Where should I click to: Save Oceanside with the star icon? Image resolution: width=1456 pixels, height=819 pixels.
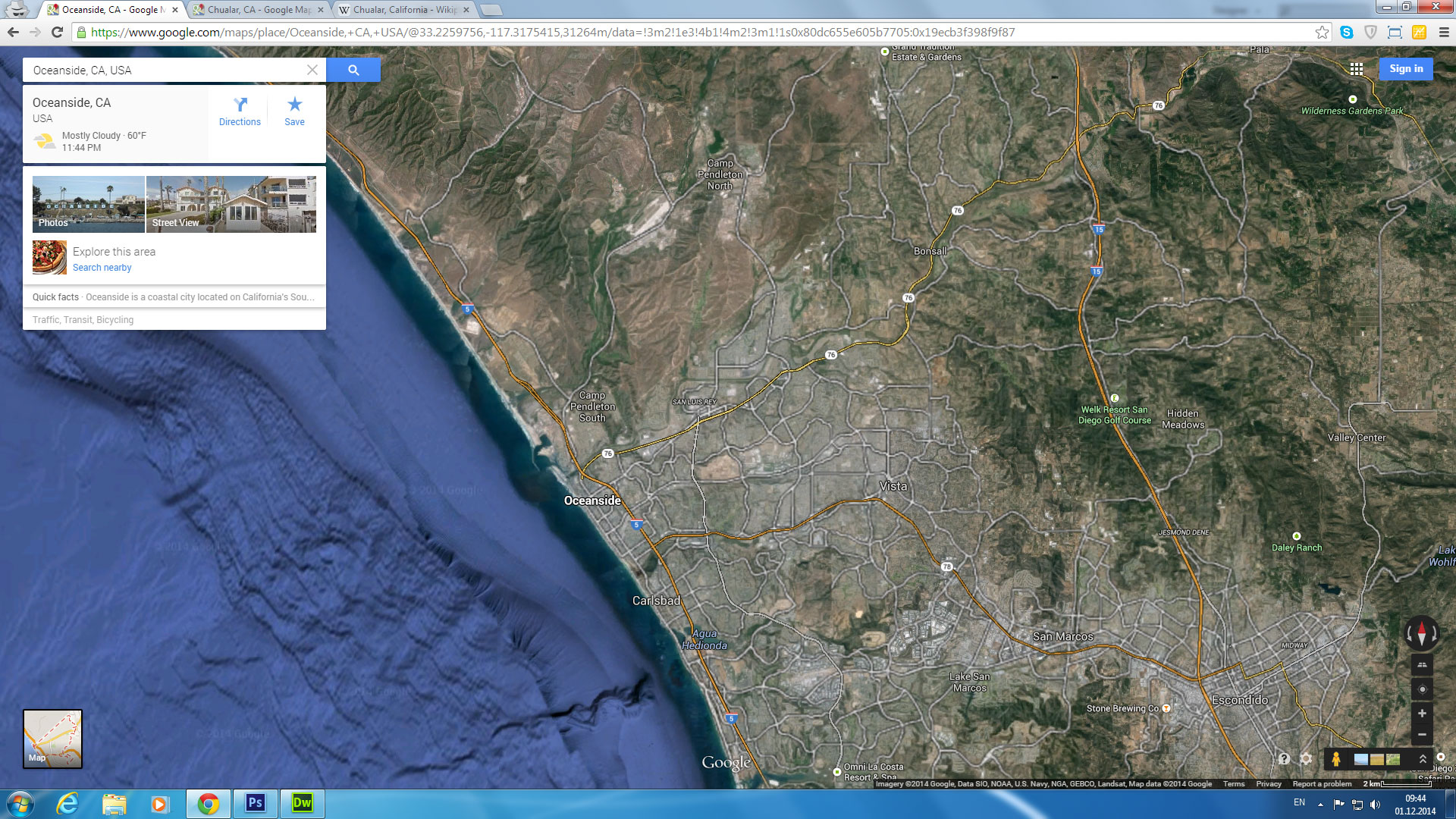pos(294,111)
